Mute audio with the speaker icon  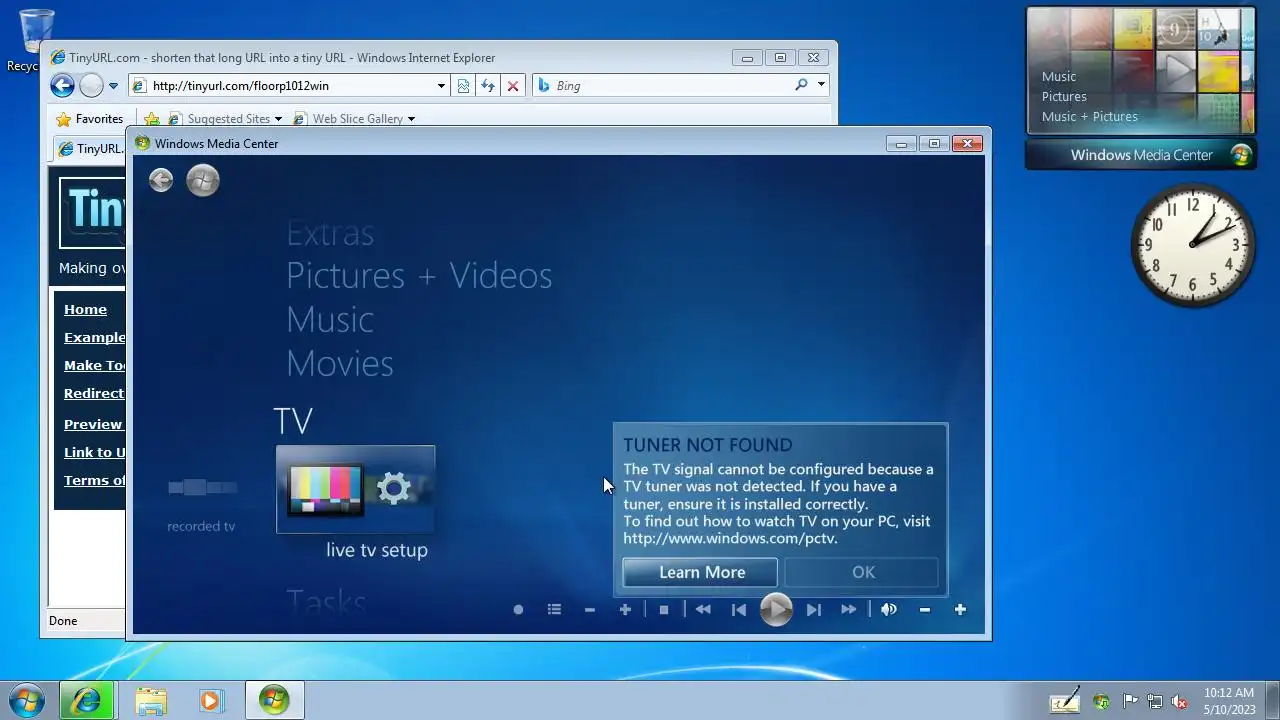(889, 609)
